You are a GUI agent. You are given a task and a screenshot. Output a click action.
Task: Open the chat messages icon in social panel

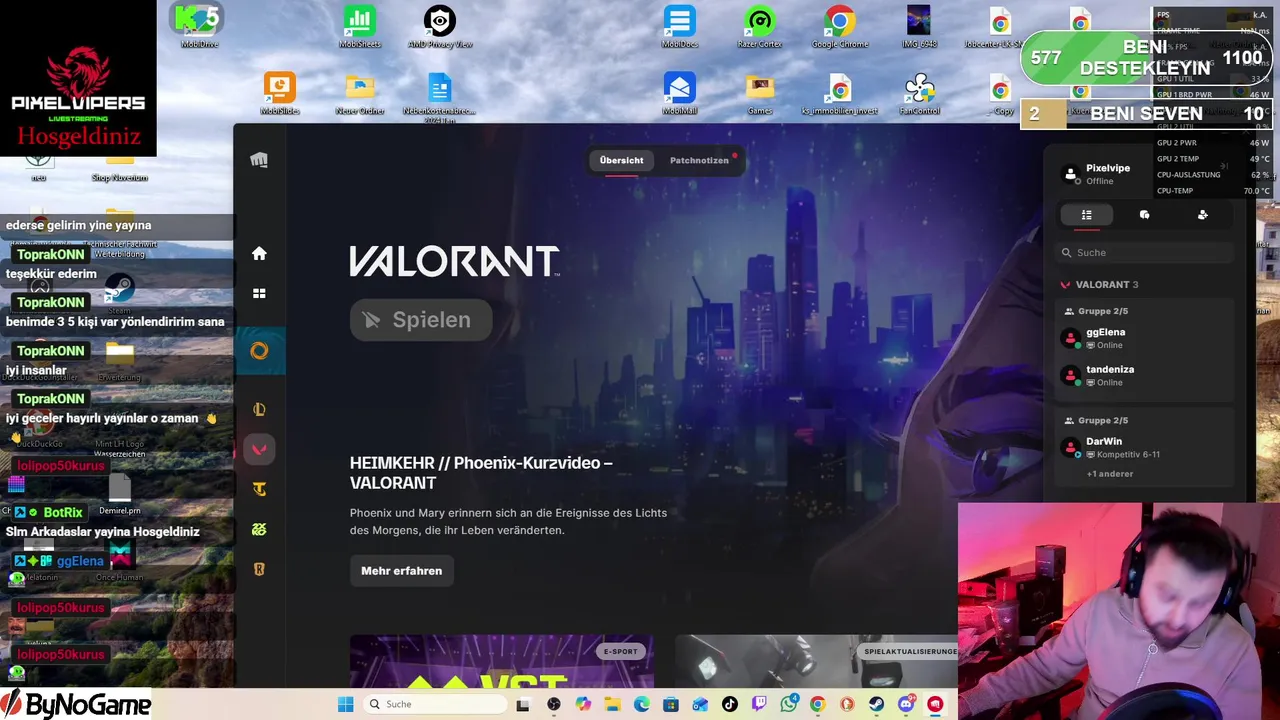1144,215
